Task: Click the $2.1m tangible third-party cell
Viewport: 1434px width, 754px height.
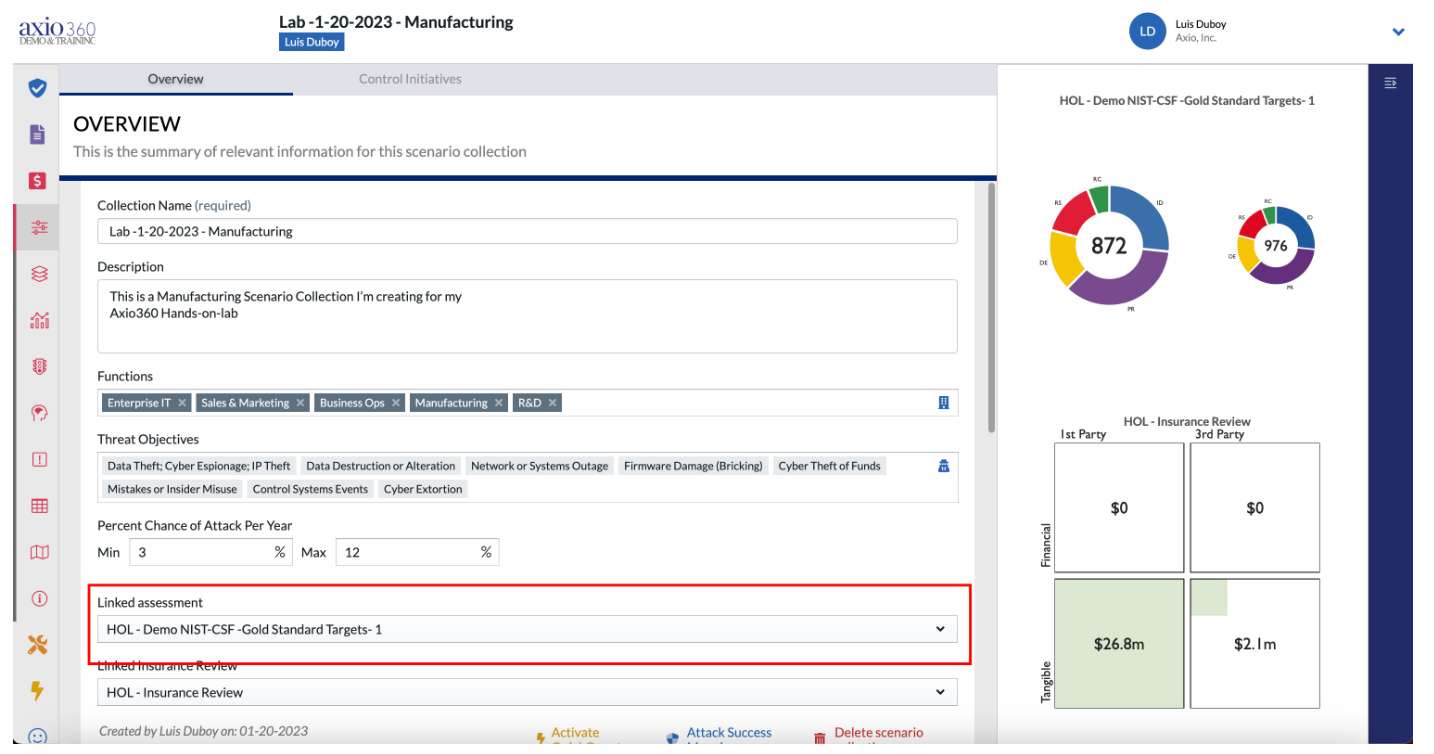Action: coord(1255,644)
